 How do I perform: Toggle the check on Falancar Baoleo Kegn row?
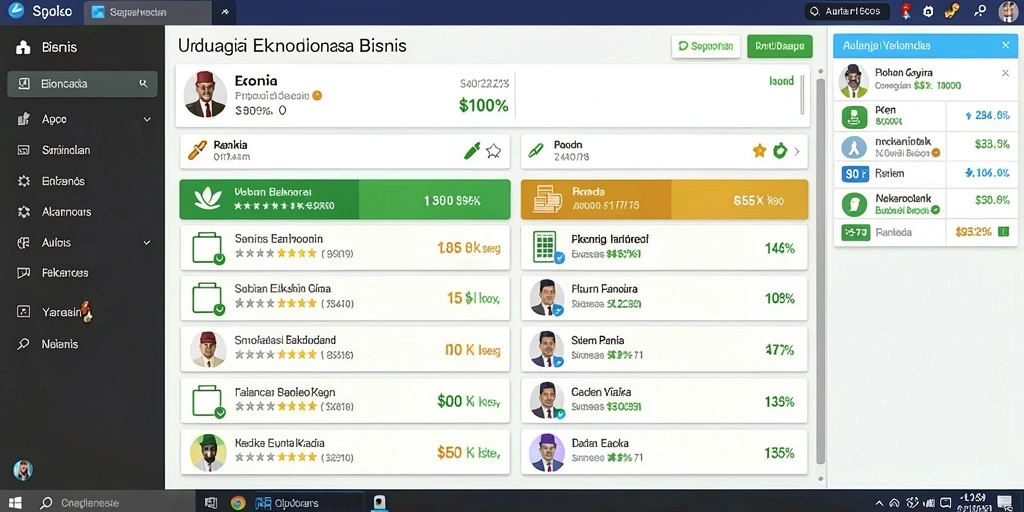click(219, 413)
